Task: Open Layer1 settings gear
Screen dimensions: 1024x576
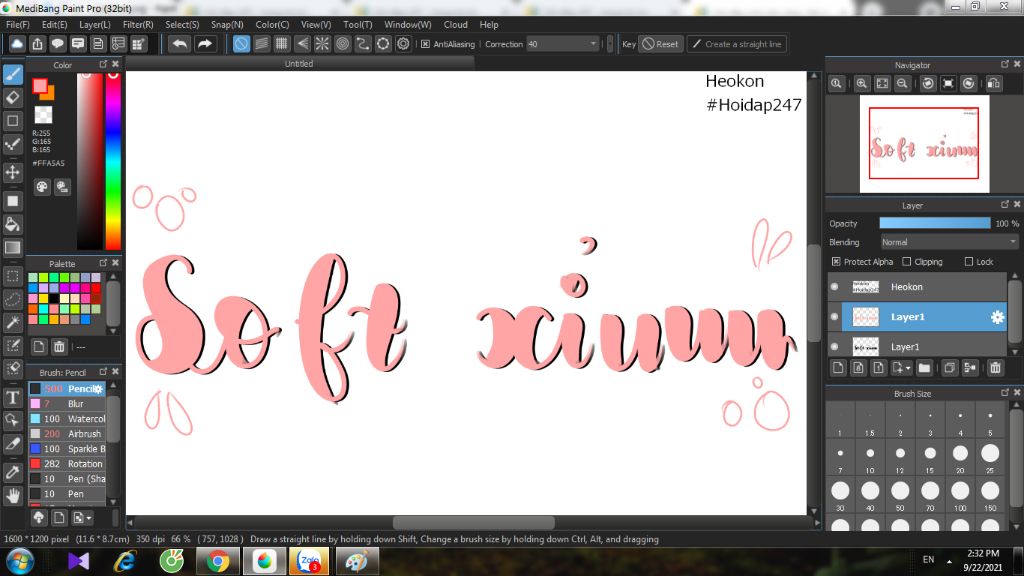Action: [x=997, y=317]
